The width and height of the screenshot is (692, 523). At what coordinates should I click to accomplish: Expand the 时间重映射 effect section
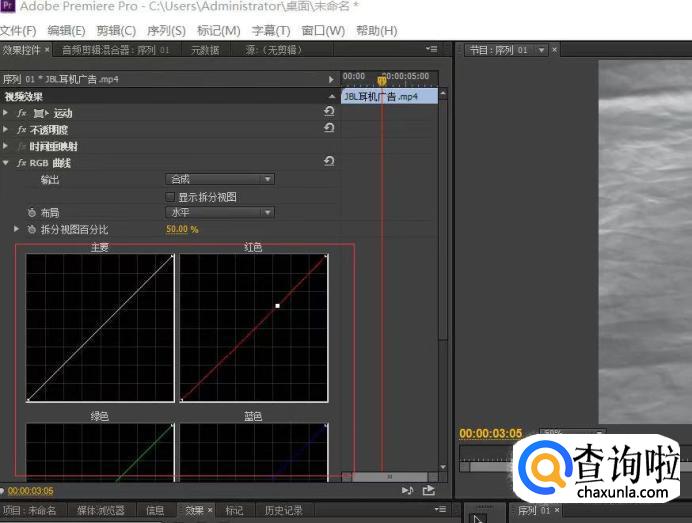click(x=6, y=146)
